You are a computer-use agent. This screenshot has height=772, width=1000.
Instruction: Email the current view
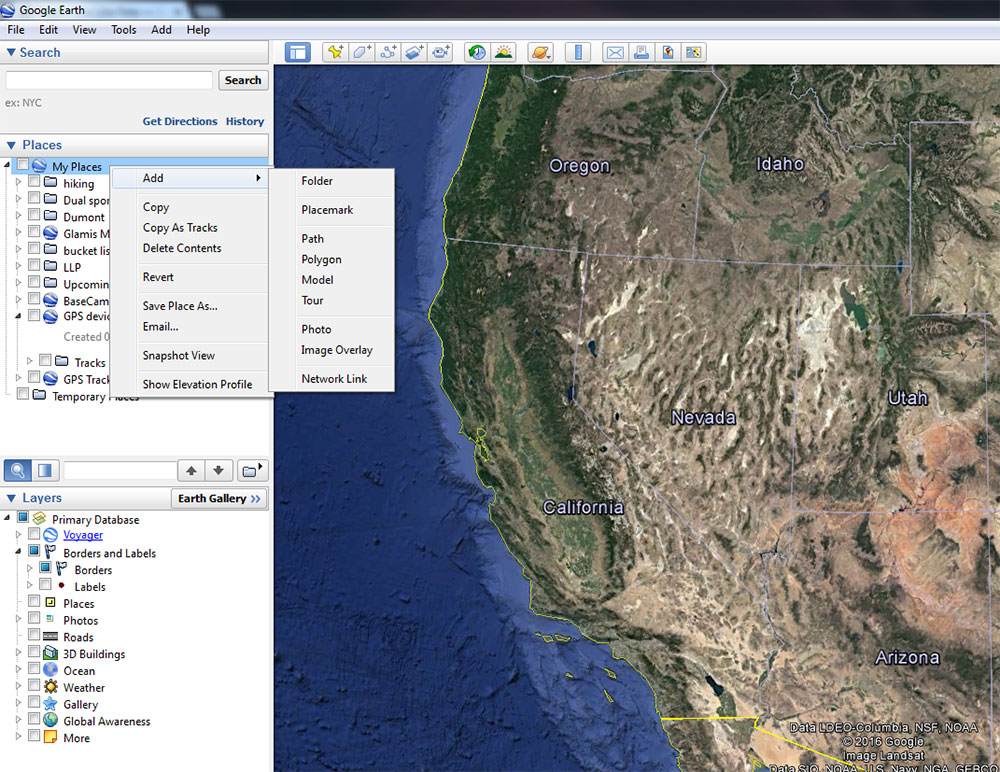pyautogui.click(x=614, y=52)
